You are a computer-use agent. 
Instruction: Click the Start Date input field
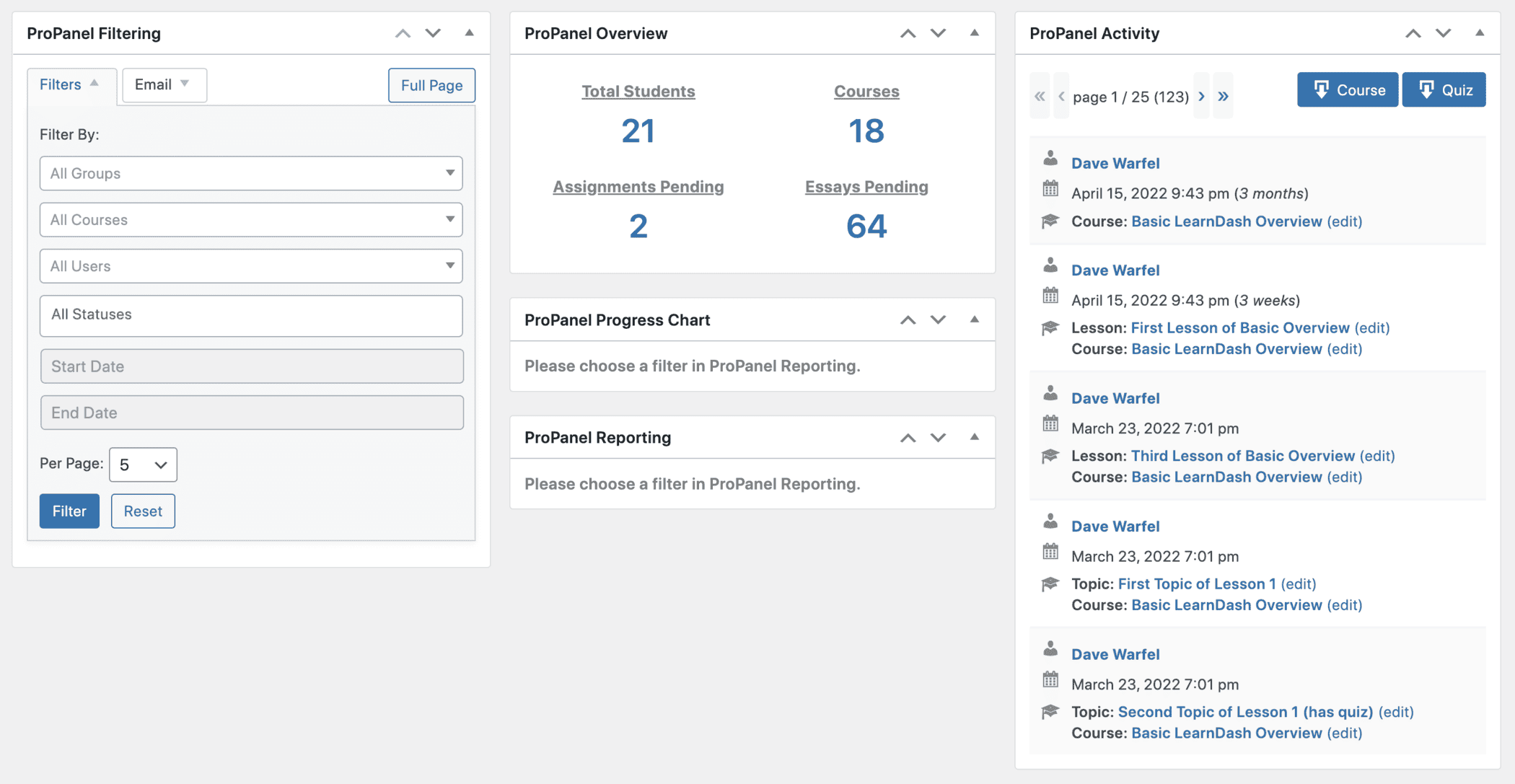click(x=251, y=366)
